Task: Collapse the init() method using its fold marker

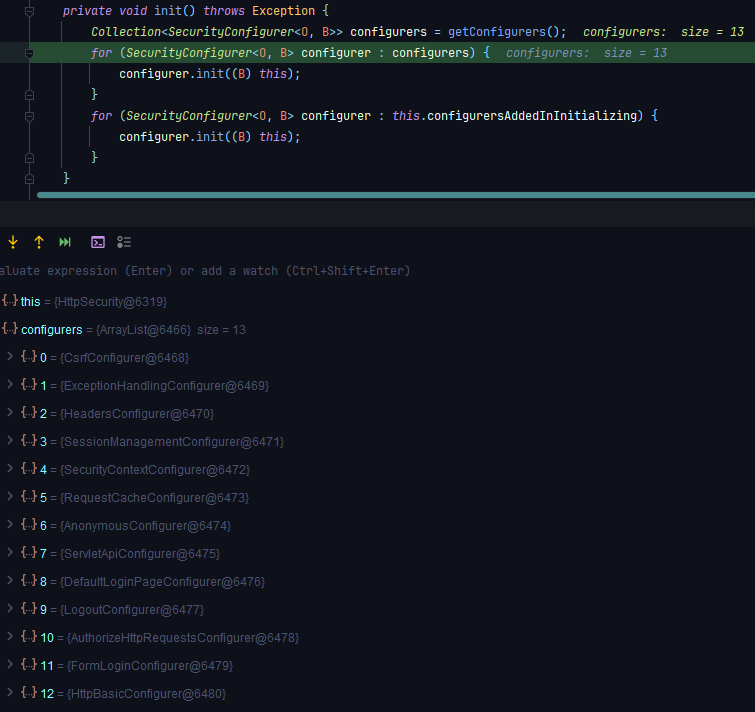Action: tap(29, 11)
